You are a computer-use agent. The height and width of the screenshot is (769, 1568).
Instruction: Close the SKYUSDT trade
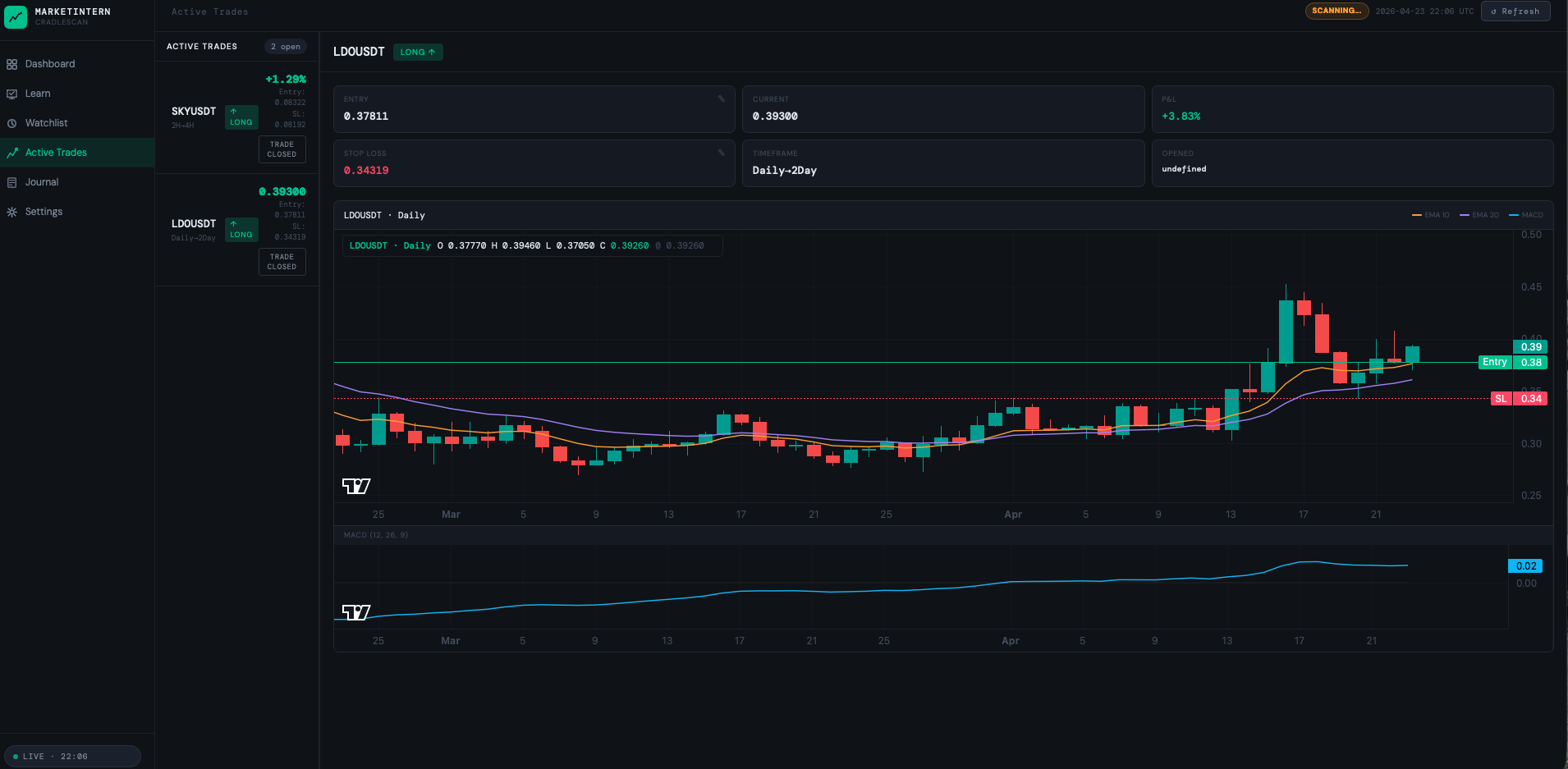click(x=282, y=149)
